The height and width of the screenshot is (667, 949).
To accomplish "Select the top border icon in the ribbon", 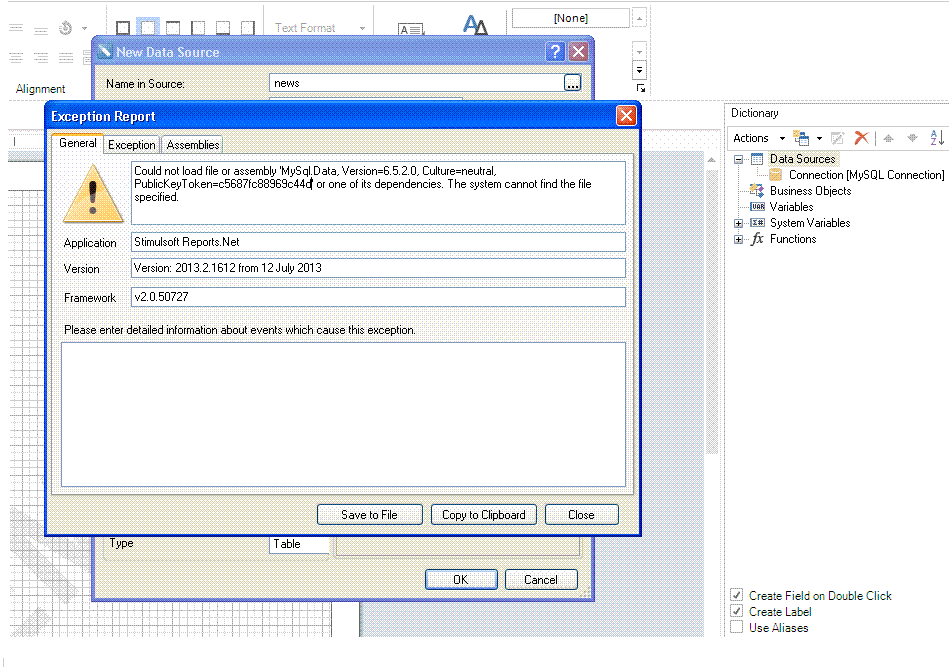I will tap(173, 28).
